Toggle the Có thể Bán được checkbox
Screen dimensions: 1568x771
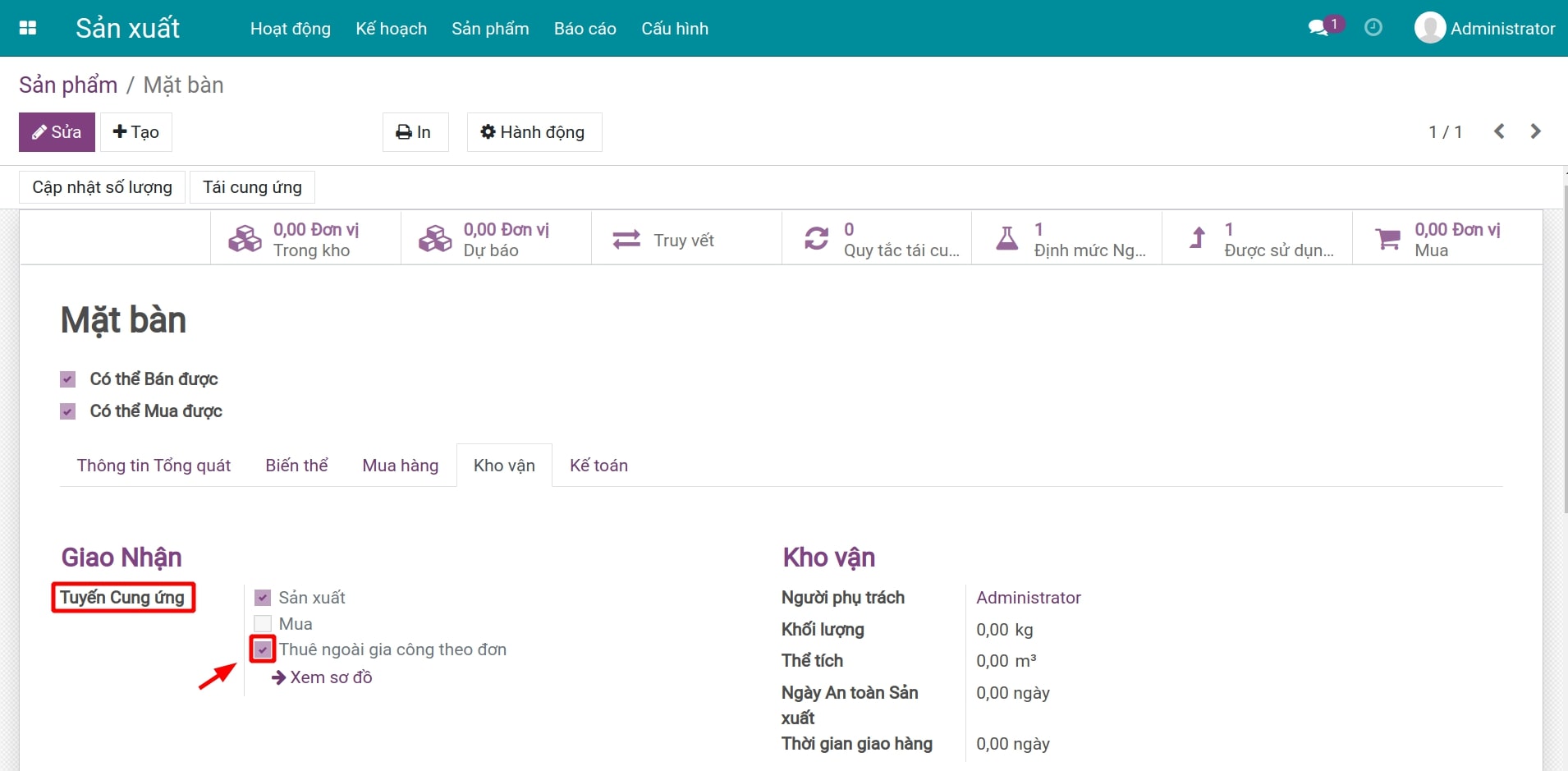[68, 379]
